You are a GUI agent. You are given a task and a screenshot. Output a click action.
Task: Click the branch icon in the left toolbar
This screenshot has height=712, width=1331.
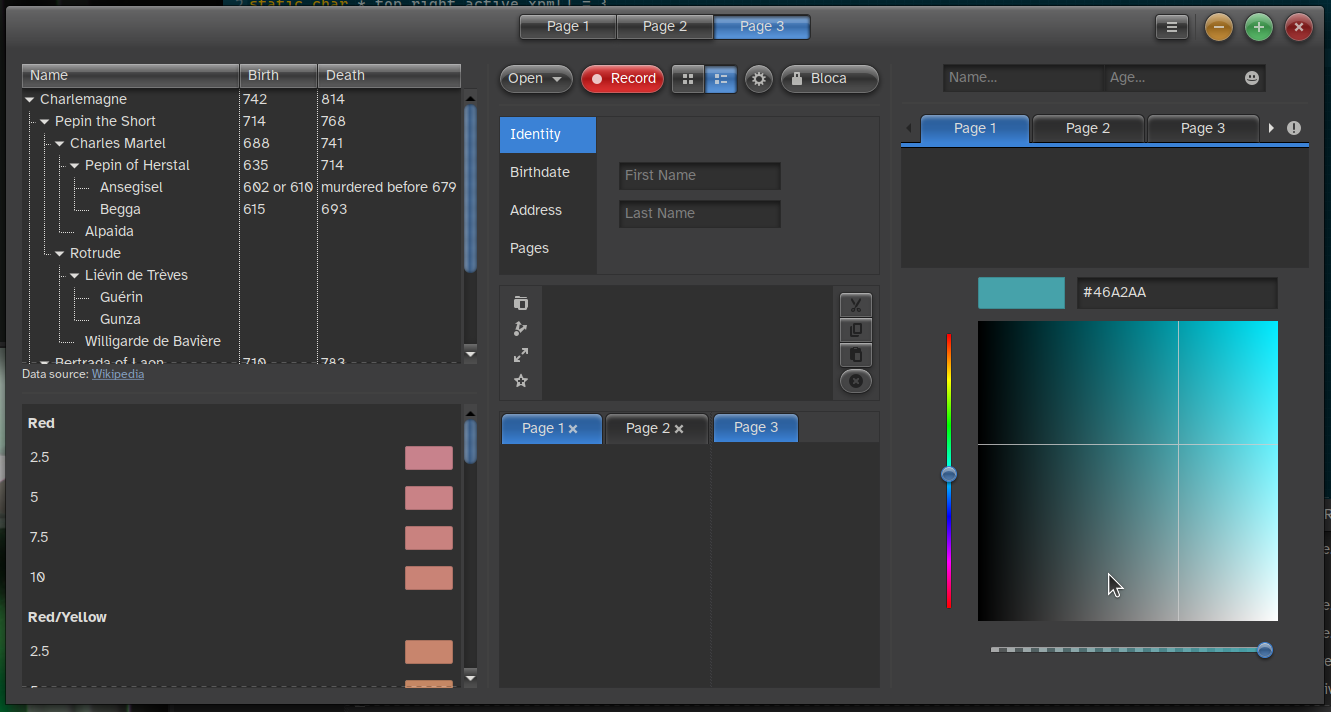[520, 329]
